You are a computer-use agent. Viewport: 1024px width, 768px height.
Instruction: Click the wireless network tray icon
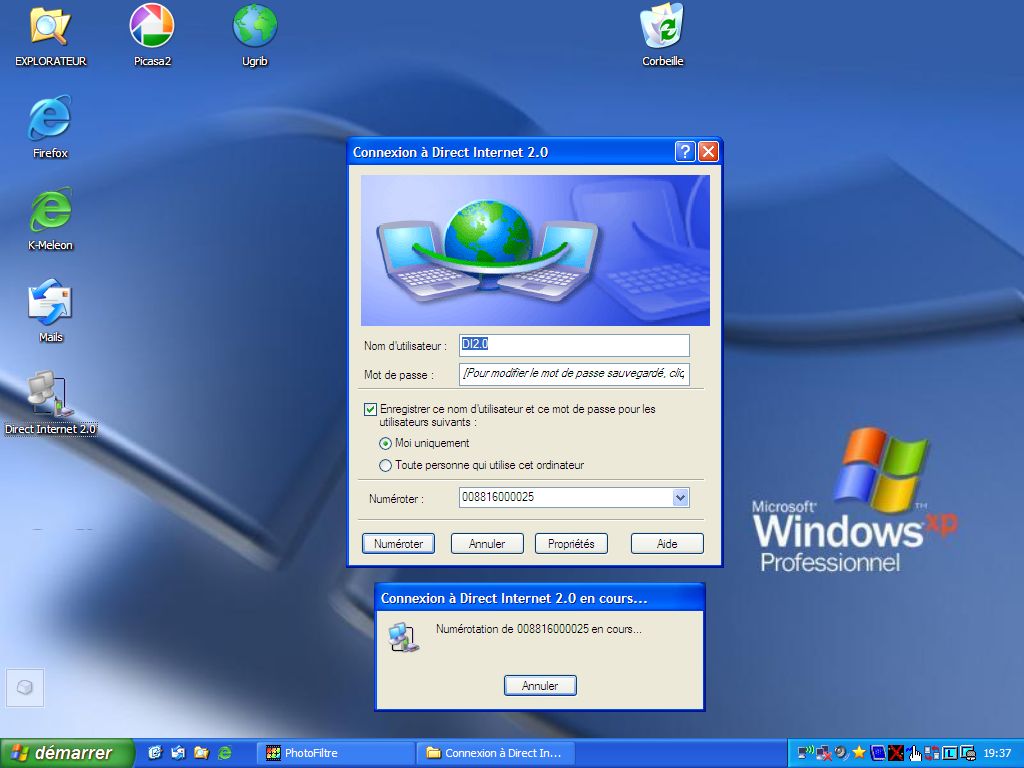pos(805,753)
